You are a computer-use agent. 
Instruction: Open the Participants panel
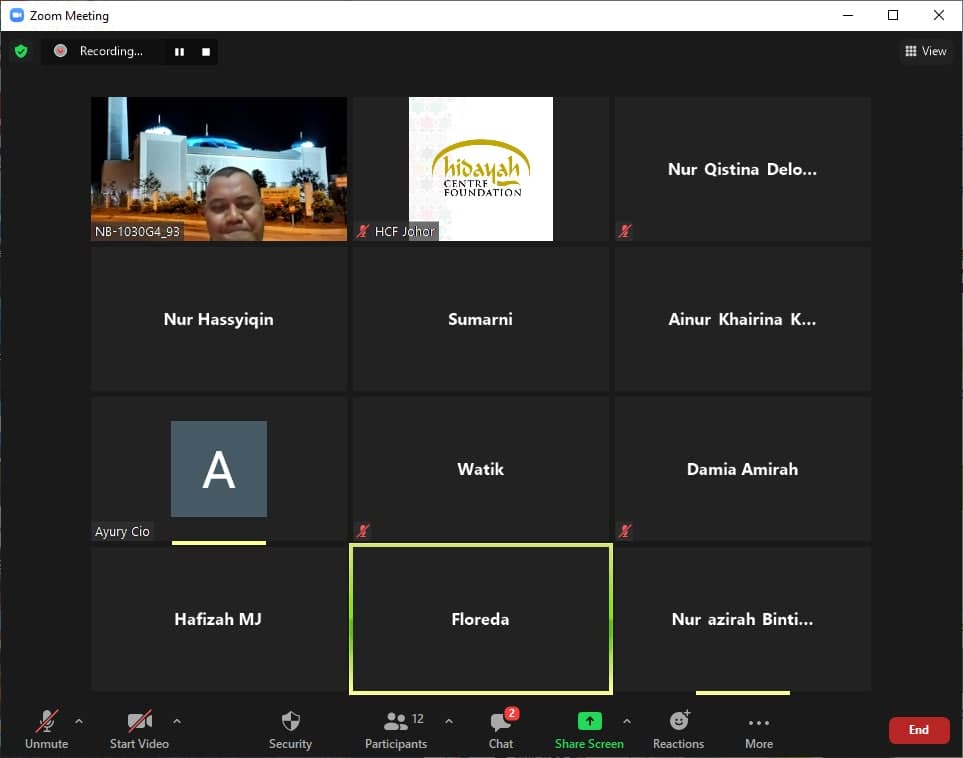click(396, 729)
